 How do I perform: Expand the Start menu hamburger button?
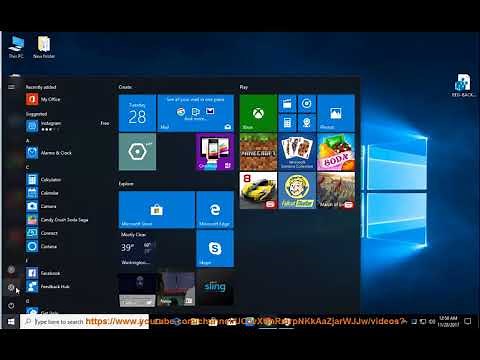[11, 87]
